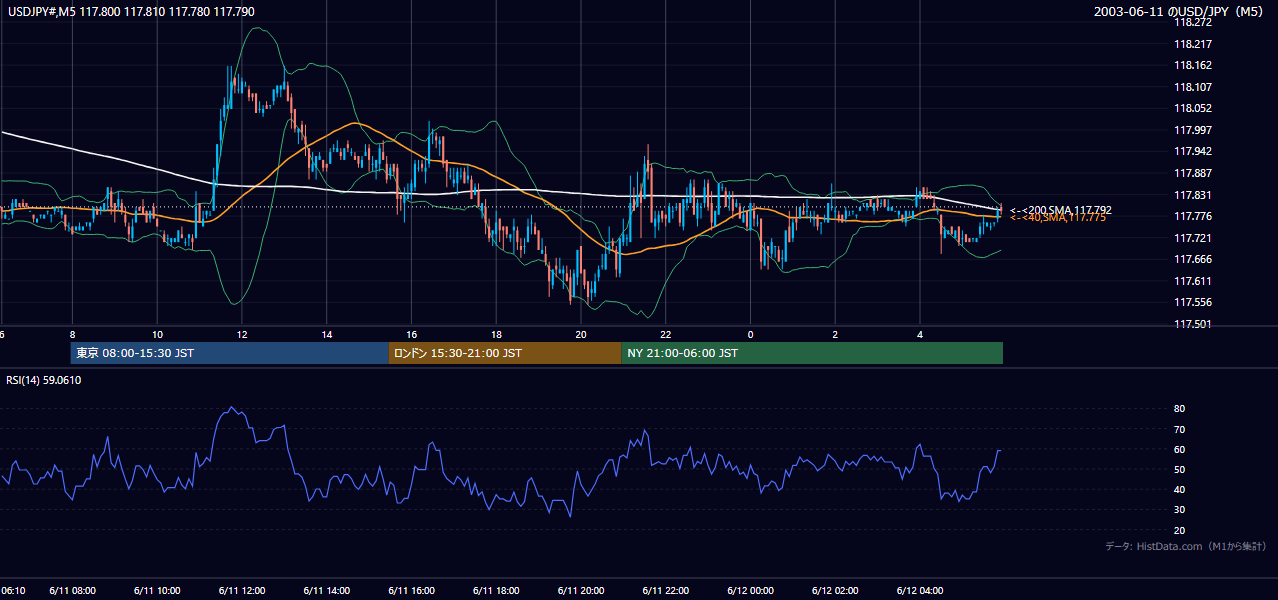The height and width of the screenshot is (600, 1278).
Task: Click RSI axis level 60
Action: [x=1179, y=450]
